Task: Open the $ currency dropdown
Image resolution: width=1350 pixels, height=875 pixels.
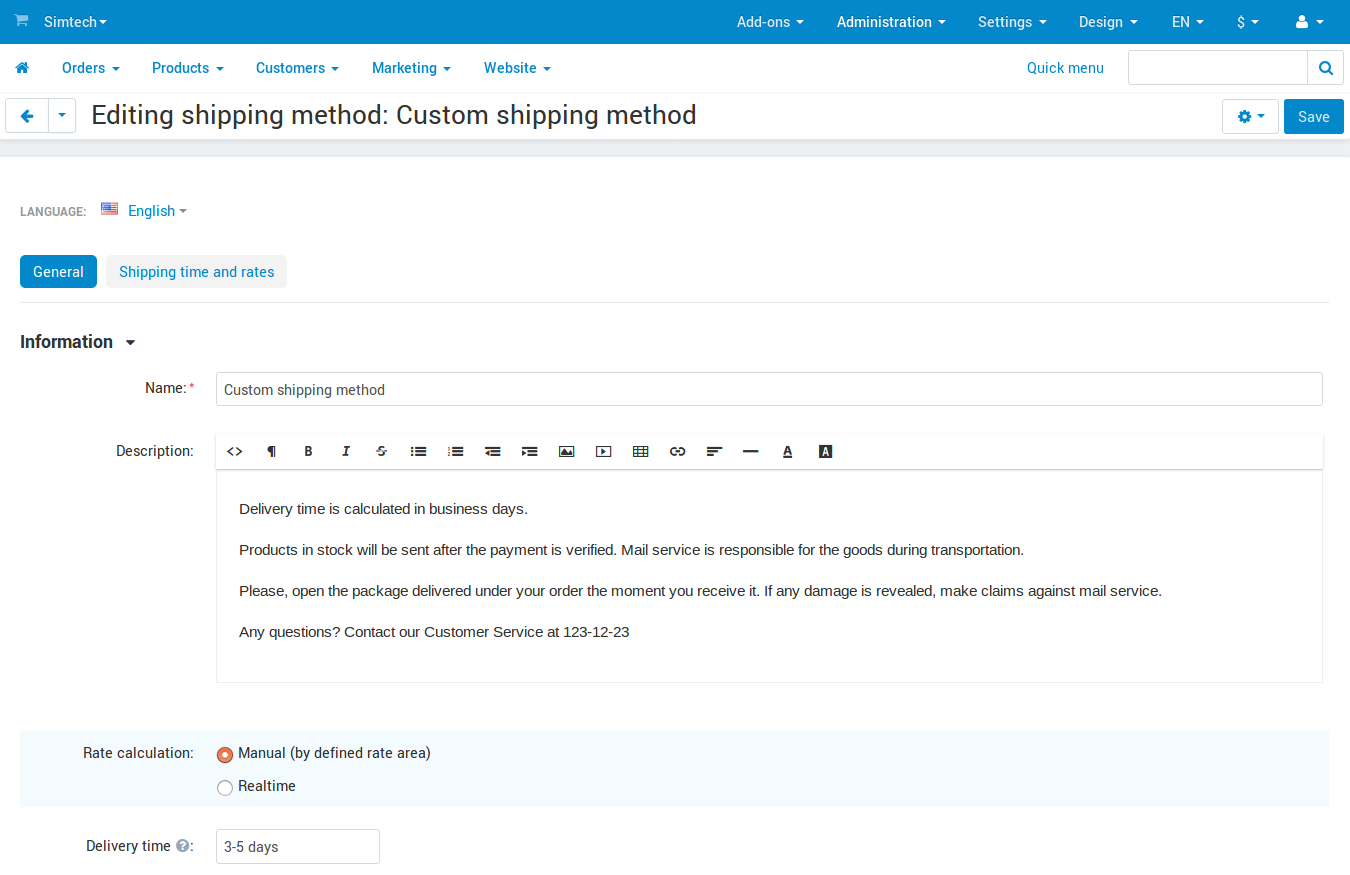Action: tap(1248, 22)
